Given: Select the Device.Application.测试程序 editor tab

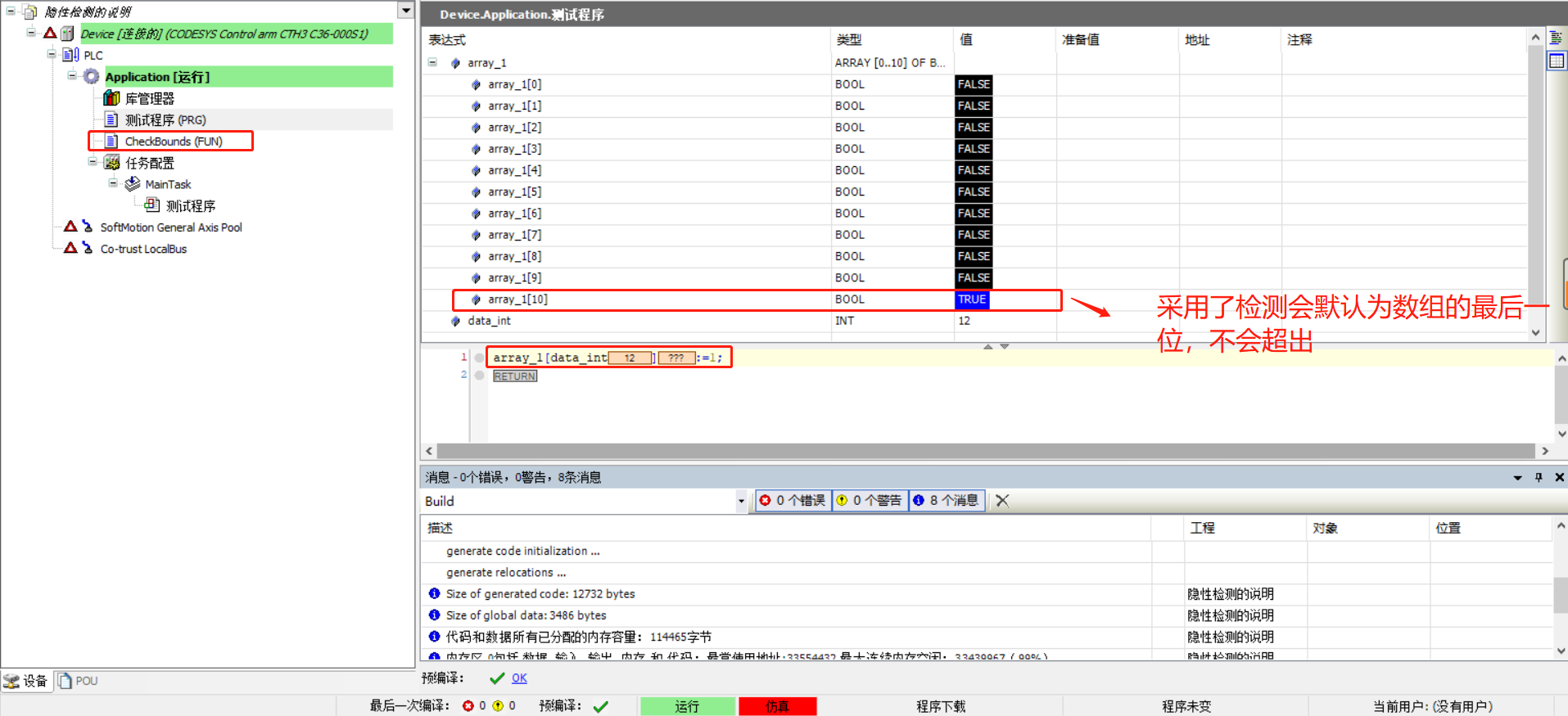Looking at the screenshot, I should click(522, 14).
